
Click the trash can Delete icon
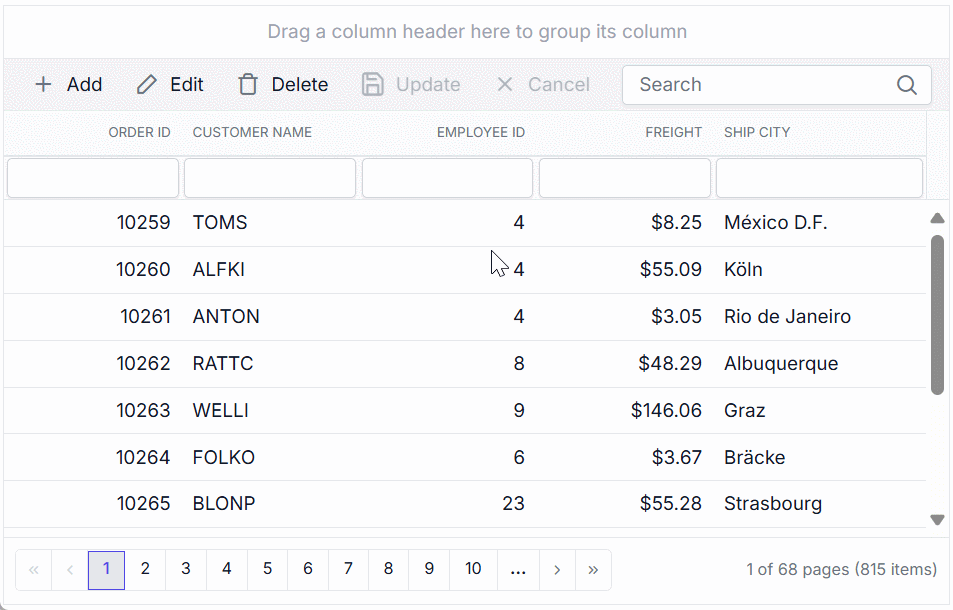(247, 84)
